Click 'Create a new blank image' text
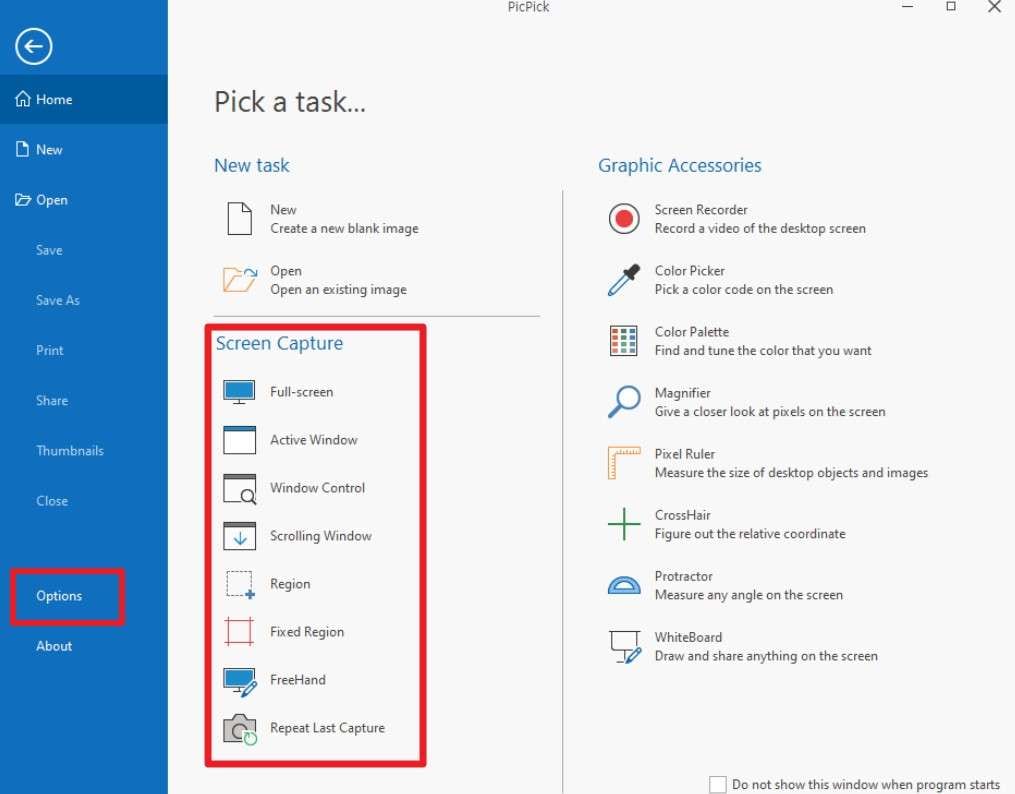The width and height of the screenshot is (1015, 794). tap(344, 228)
